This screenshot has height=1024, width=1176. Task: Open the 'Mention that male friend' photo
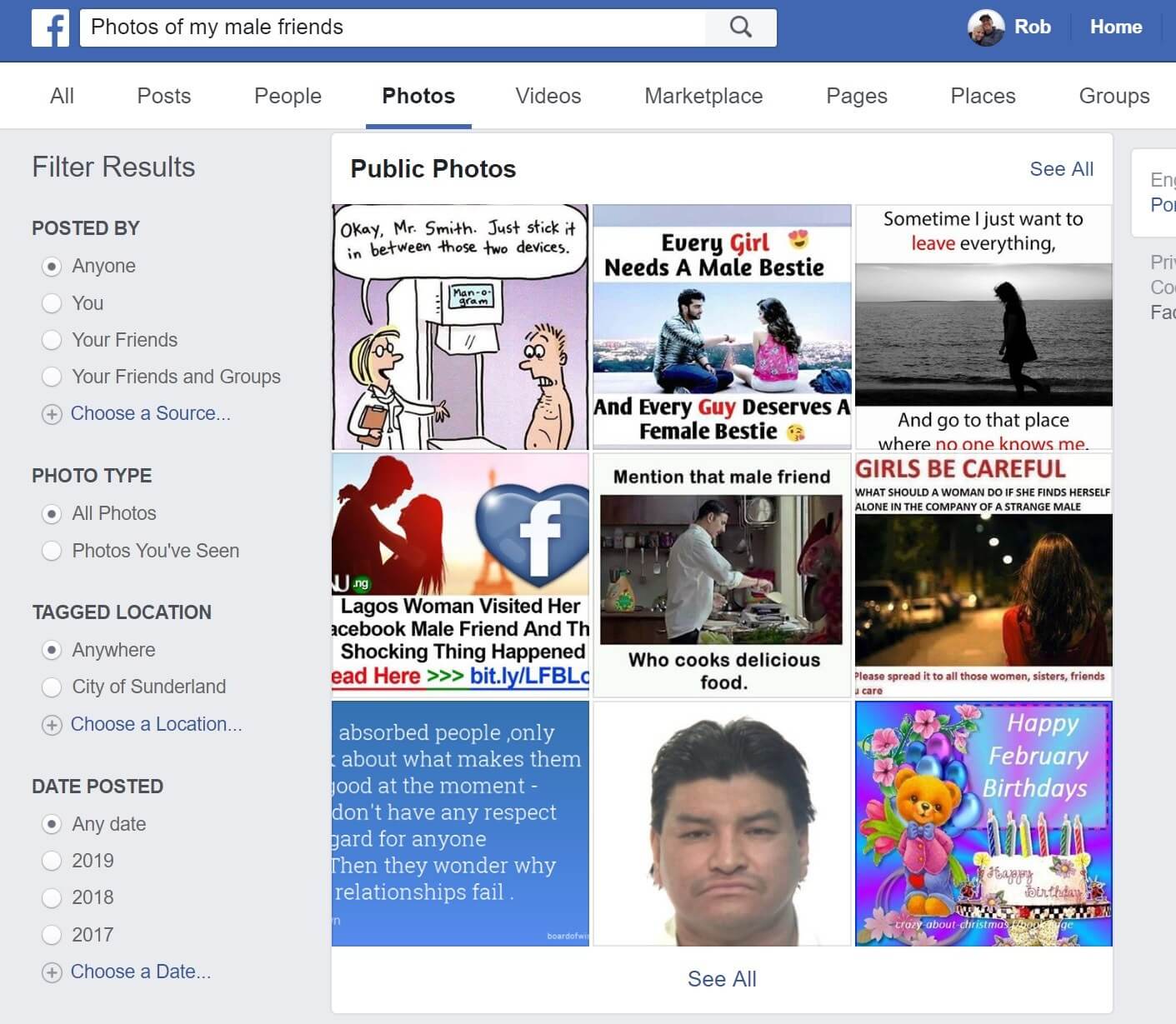[722, 575]
